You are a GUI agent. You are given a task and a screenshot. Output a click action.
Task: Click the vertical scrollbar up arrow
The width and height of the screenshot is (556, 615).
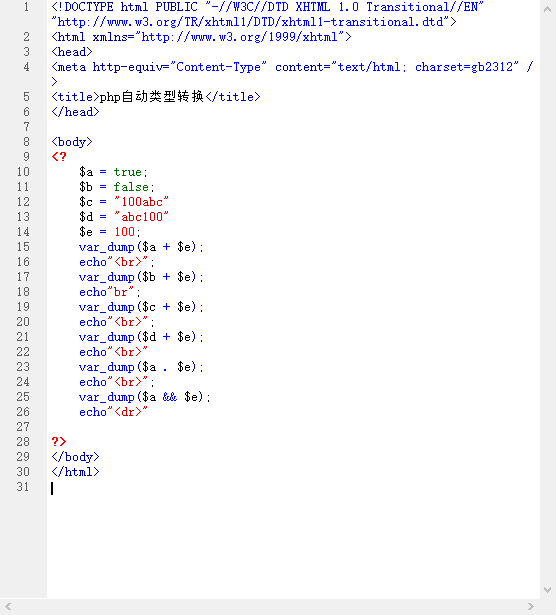547,9
